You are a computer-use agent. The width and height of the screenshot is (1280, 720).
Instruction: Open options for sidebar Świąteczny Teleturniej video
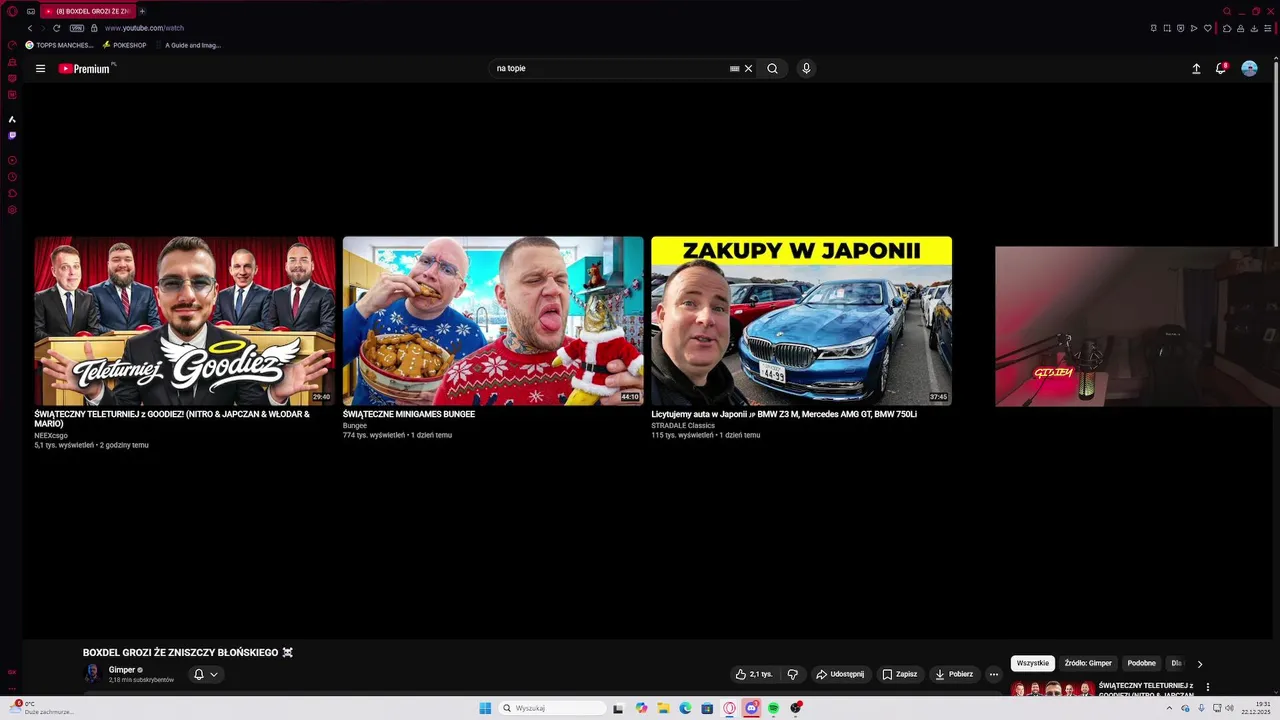point(1208,687)
